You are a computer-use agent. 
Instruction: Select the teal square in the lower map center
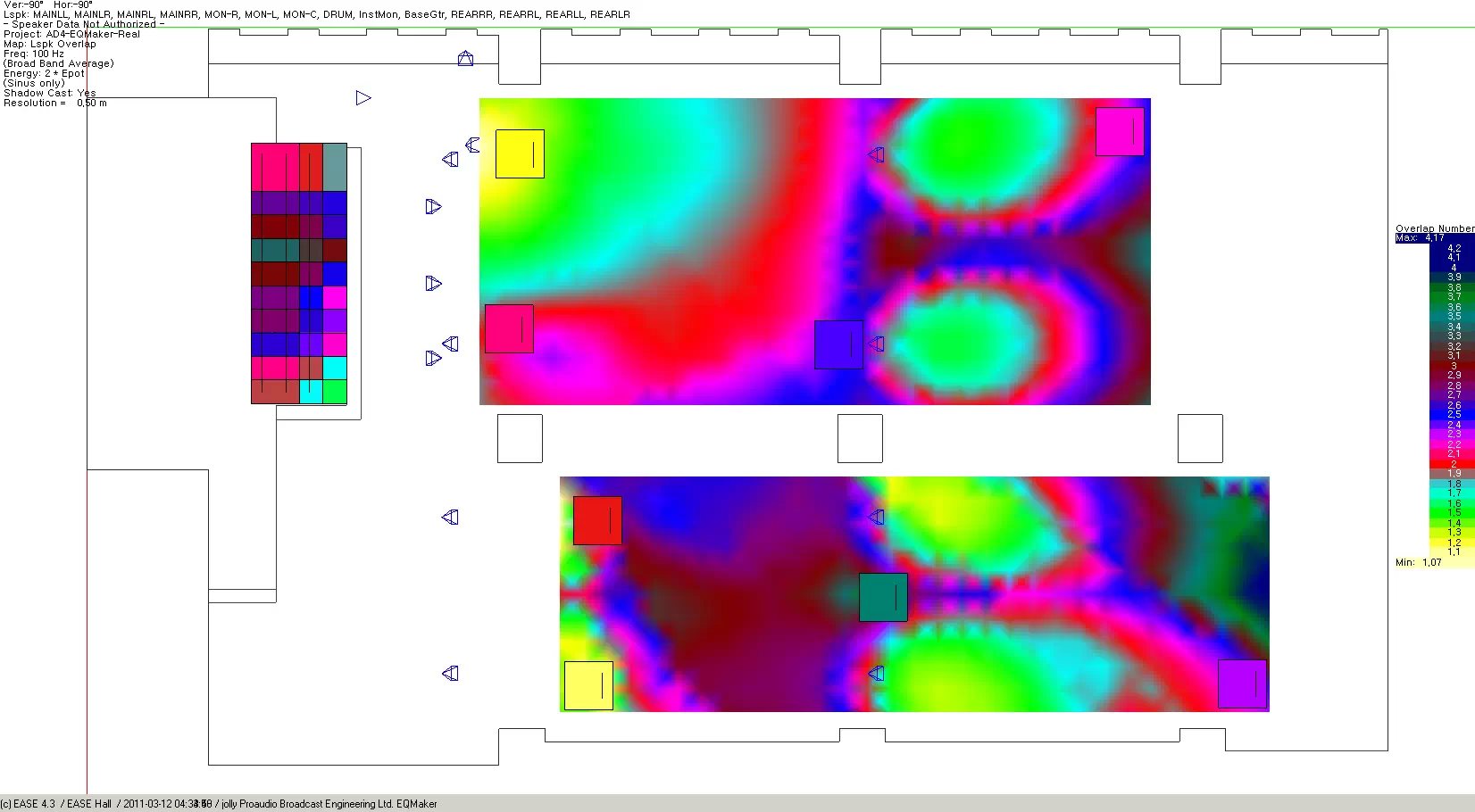(x=883, y=597)
